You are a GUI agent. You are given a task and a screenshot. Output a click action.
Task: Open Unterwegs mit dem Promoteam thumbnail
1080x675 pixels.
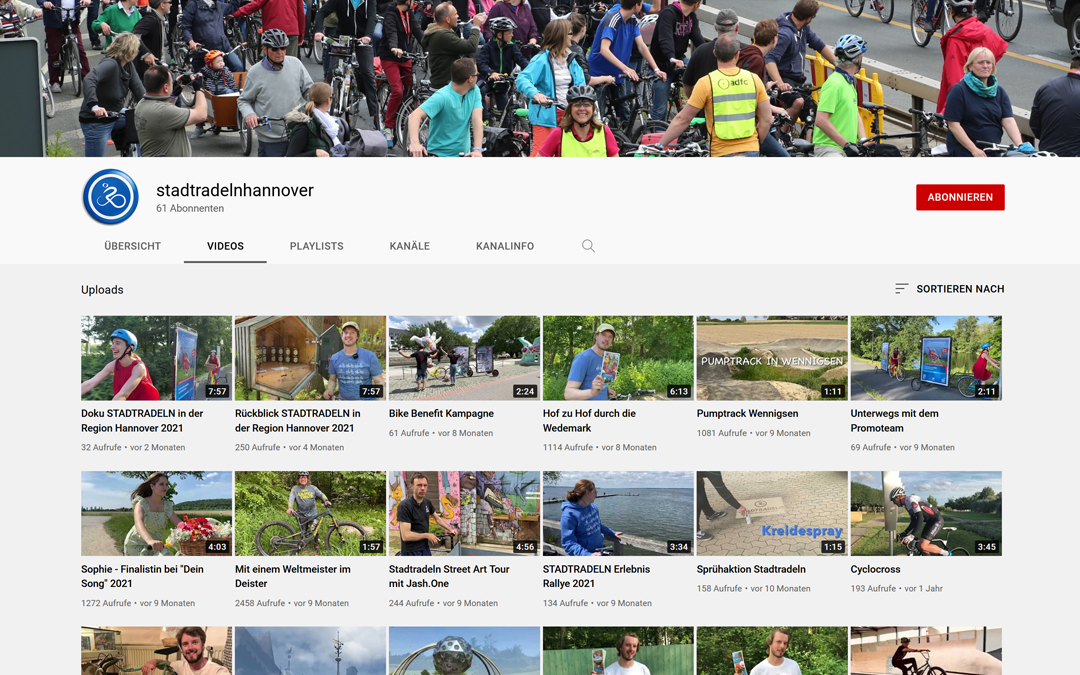(x=926, y=358)
